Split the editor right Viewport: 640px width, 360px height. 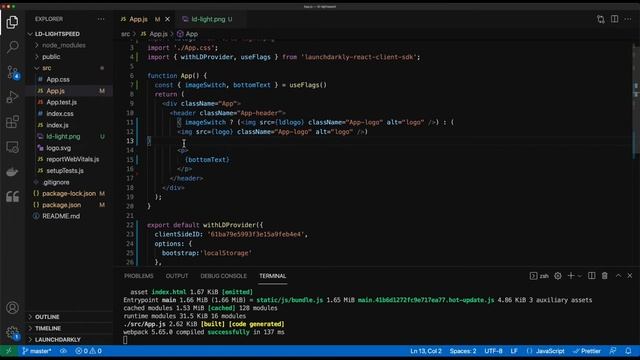click(614, 19)
